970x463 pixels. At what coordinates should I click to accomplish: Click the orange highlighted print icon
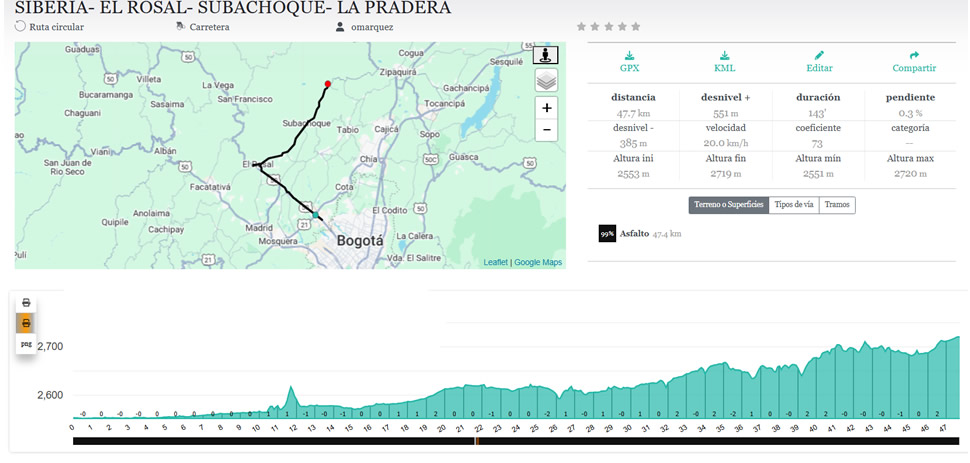(27, 323)
